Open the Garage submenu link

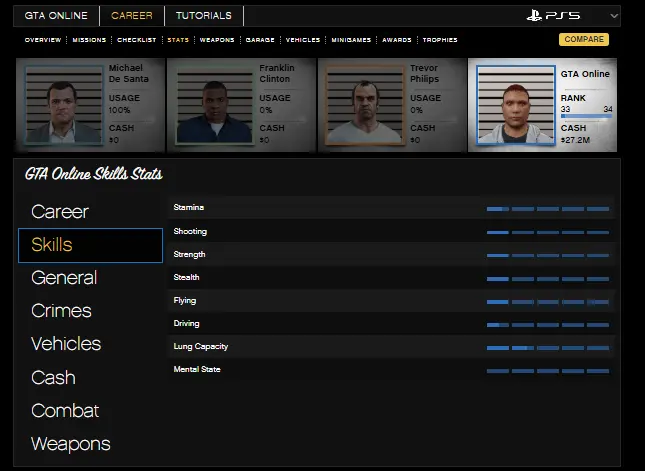click(x=259, y=40)
